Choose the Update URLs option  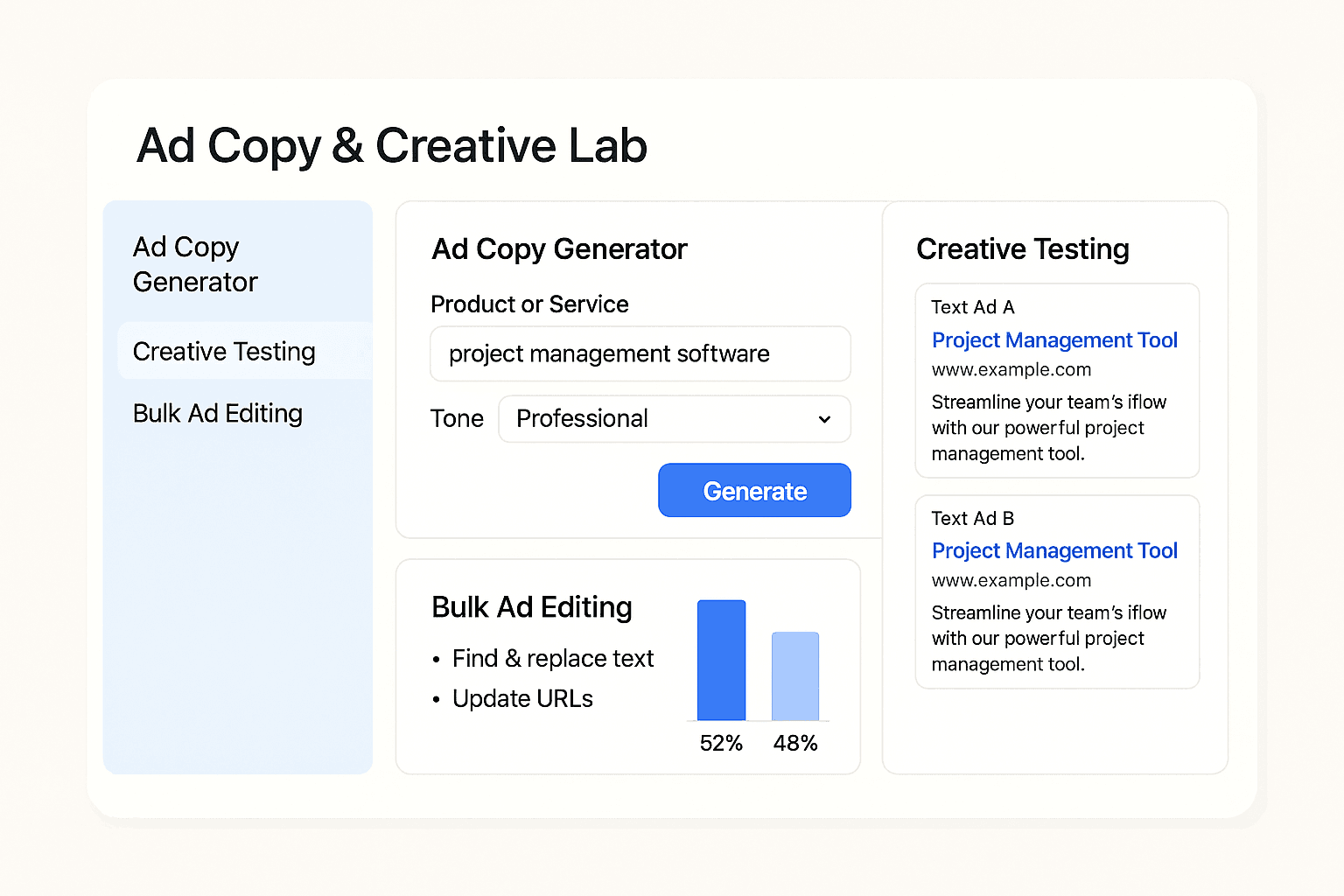pos(522,699)
